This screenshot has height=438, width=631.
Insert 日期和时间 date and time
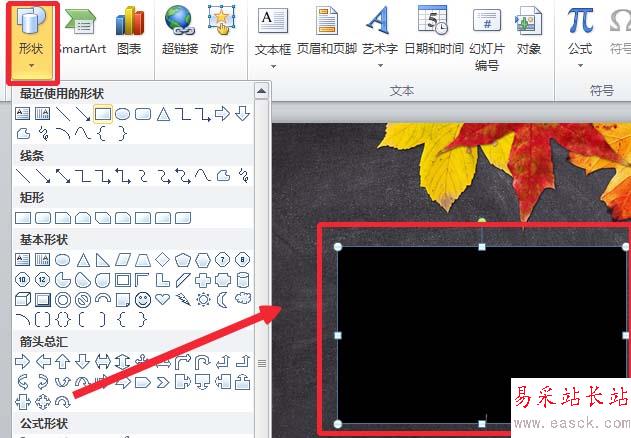tap(434, 32)
